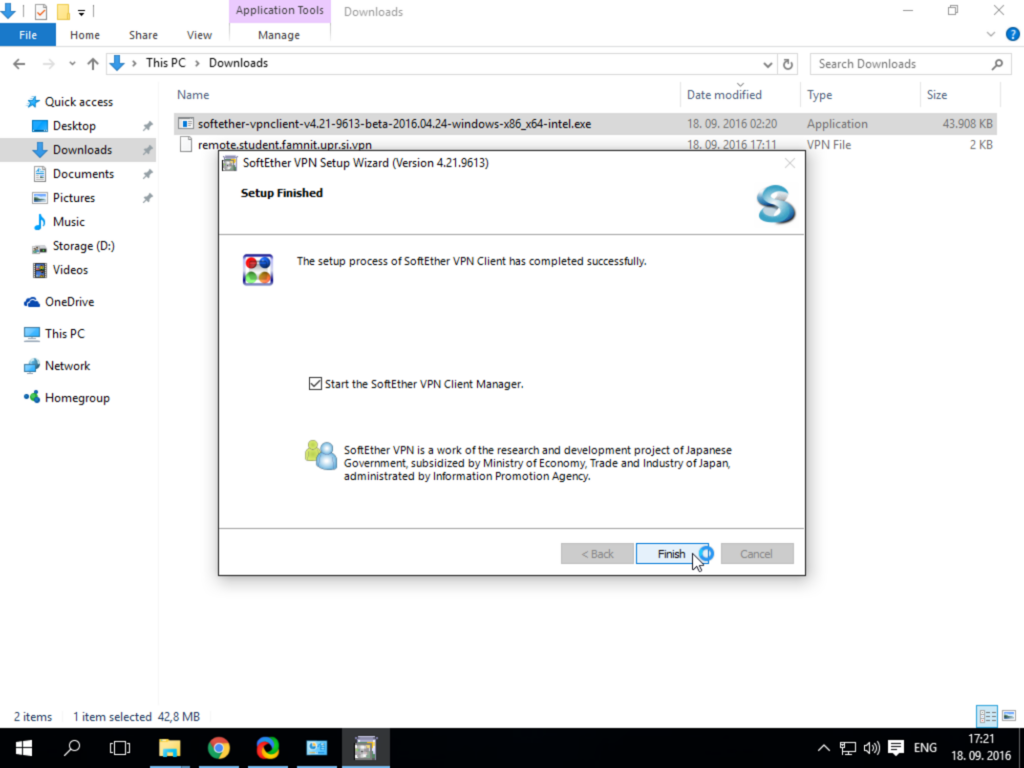Close the SoftEther VPN Setup Wizard dialog

(x=790, y=163)
